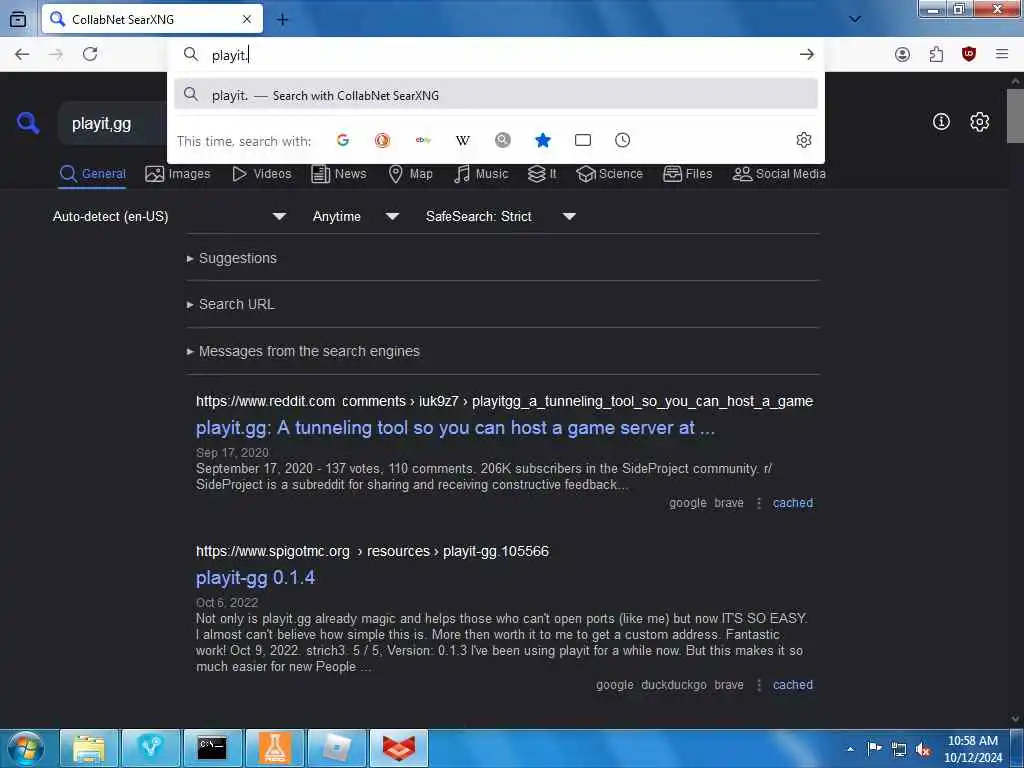The image size is (1024, 768).
Task: Open the list all tabs chevron
Action: 855,19
